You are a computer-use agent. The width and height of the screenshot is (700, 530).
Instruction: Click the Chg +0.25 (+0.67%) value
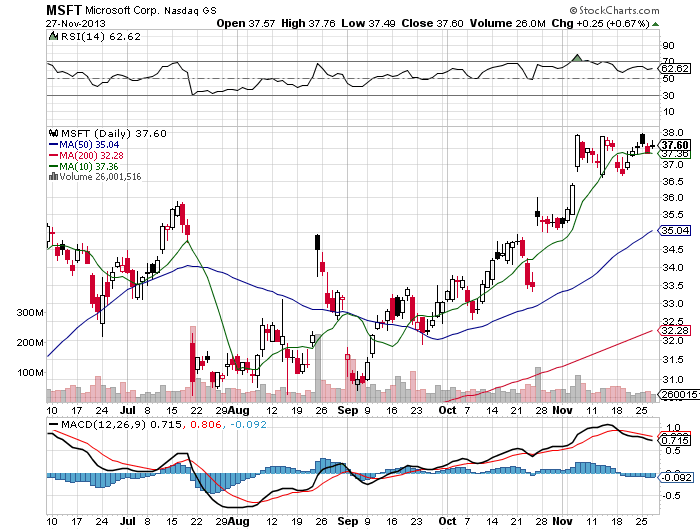[x=600, y=23]
